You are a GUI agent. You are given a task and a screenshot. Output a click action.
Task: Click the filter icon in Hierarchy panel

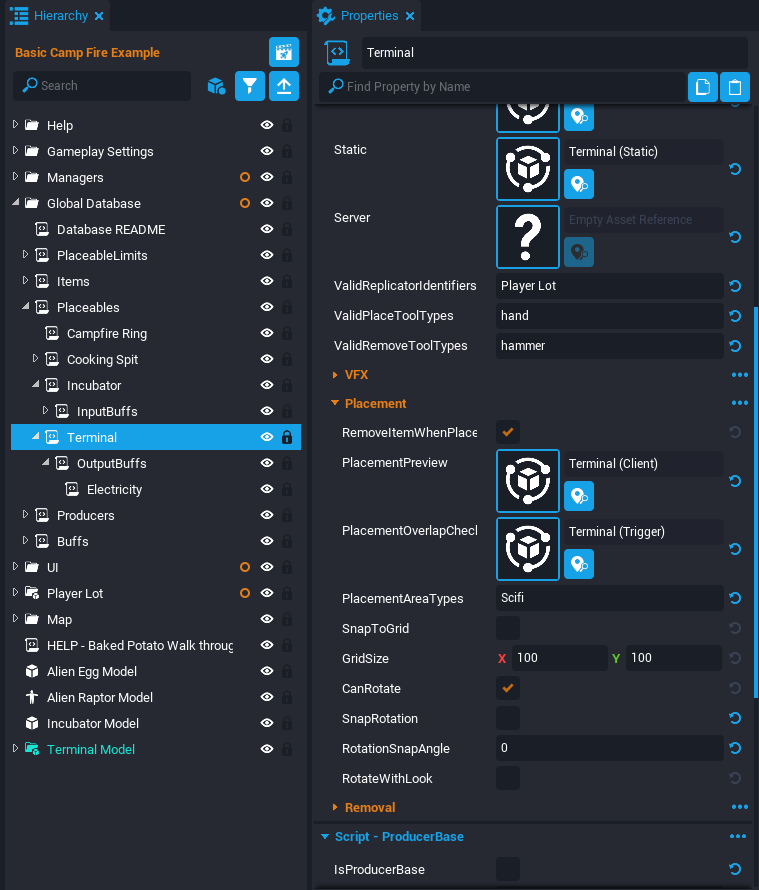250,86
